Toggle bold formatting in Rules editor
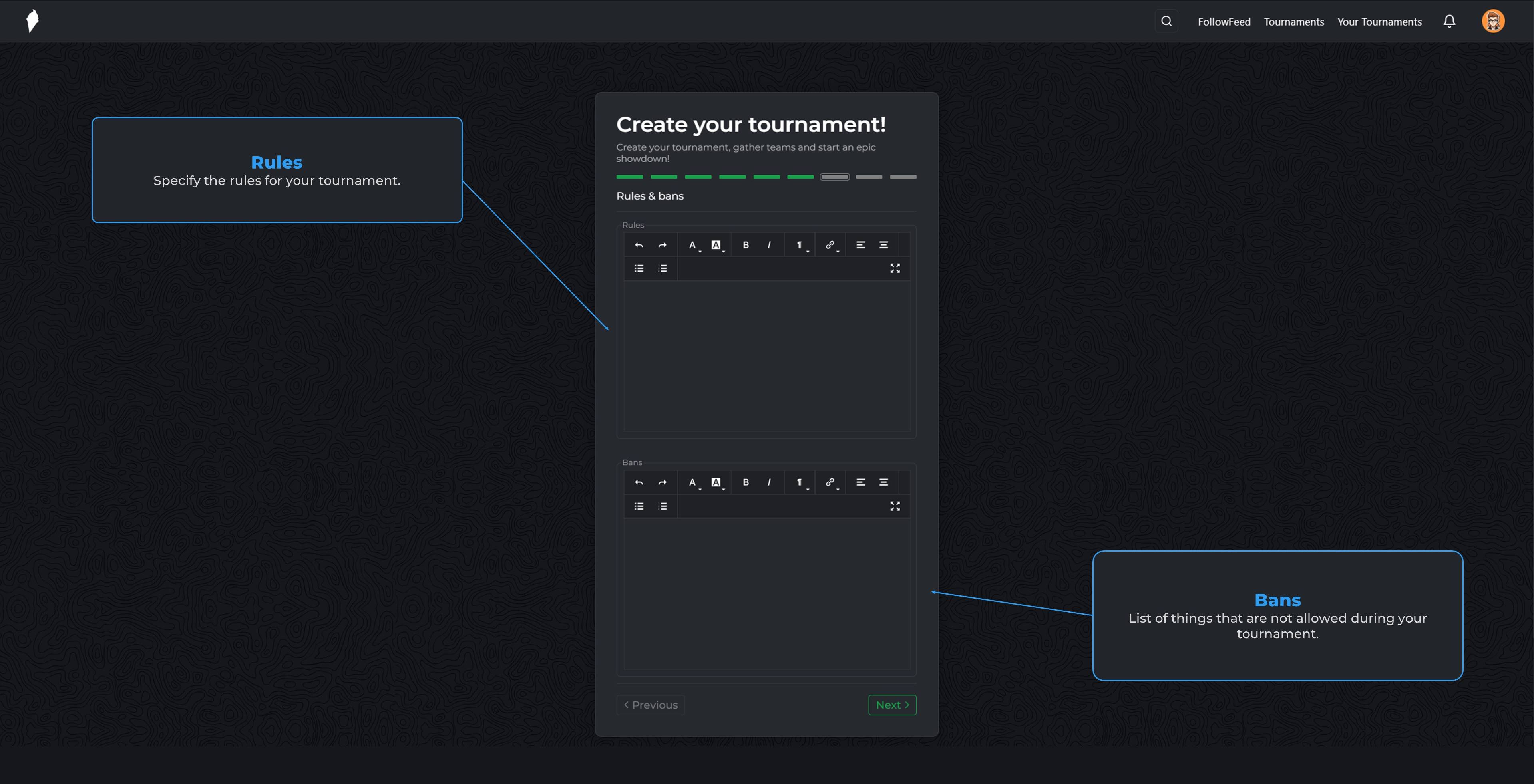This screenshot has height=784, width=1534. (x=746, y=245)
